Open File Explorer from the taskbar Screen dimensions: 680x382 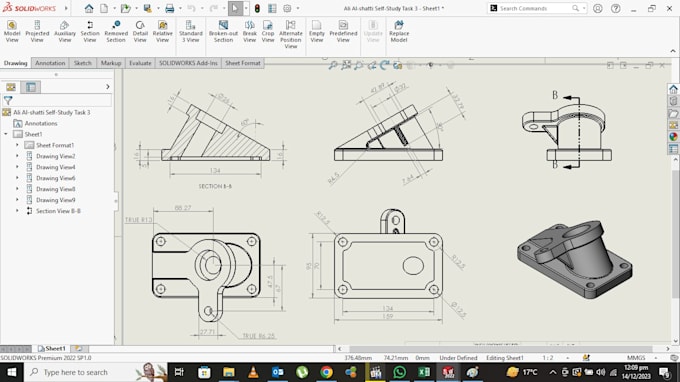click(229, 372)
